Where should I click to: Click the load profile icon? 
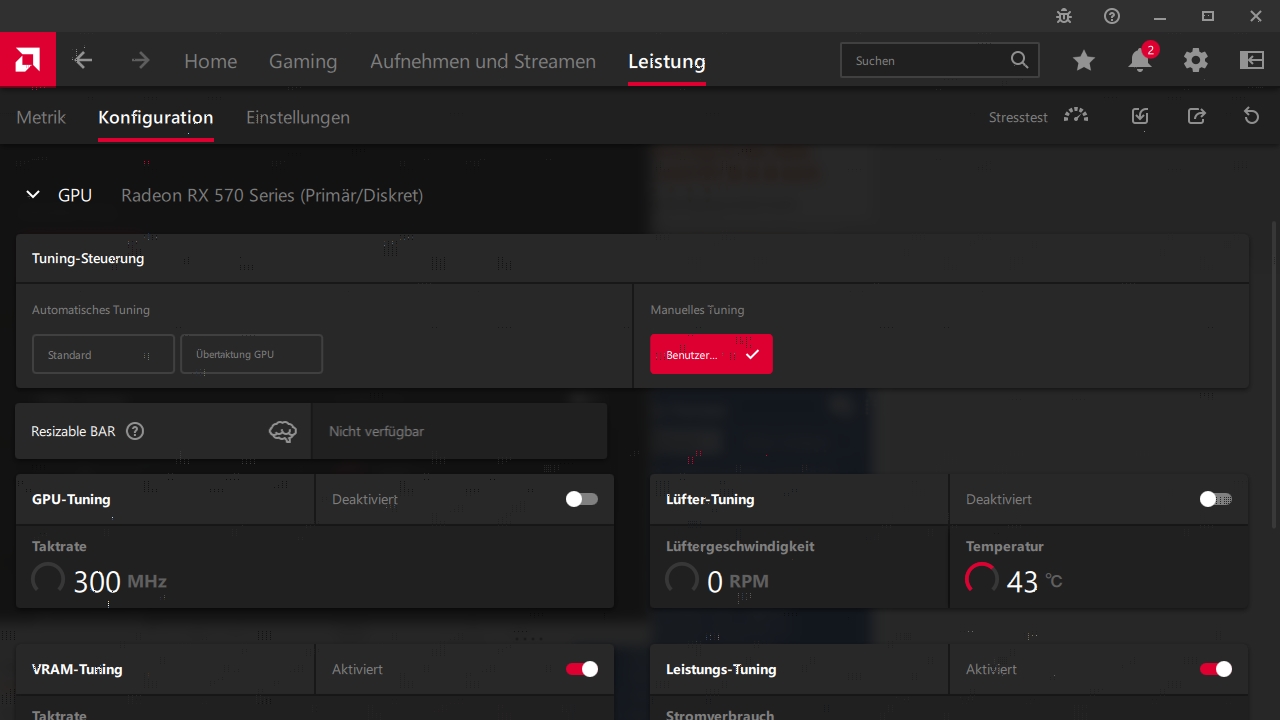pos(1140,116)
